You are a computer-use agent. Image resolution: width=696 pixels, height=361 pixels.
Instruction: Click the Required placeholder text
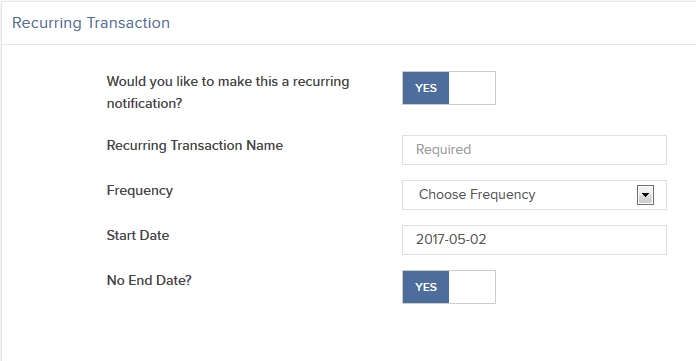(x=443, y=150)
